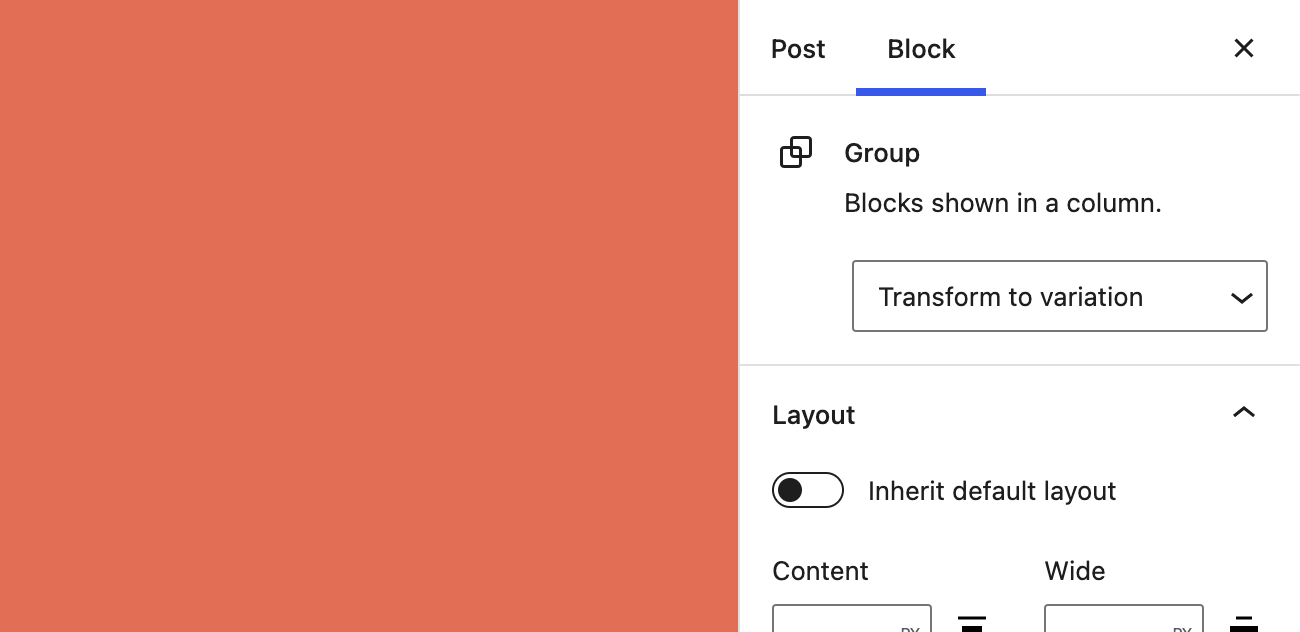Close the block settings sidebar

pos(1244,48)
